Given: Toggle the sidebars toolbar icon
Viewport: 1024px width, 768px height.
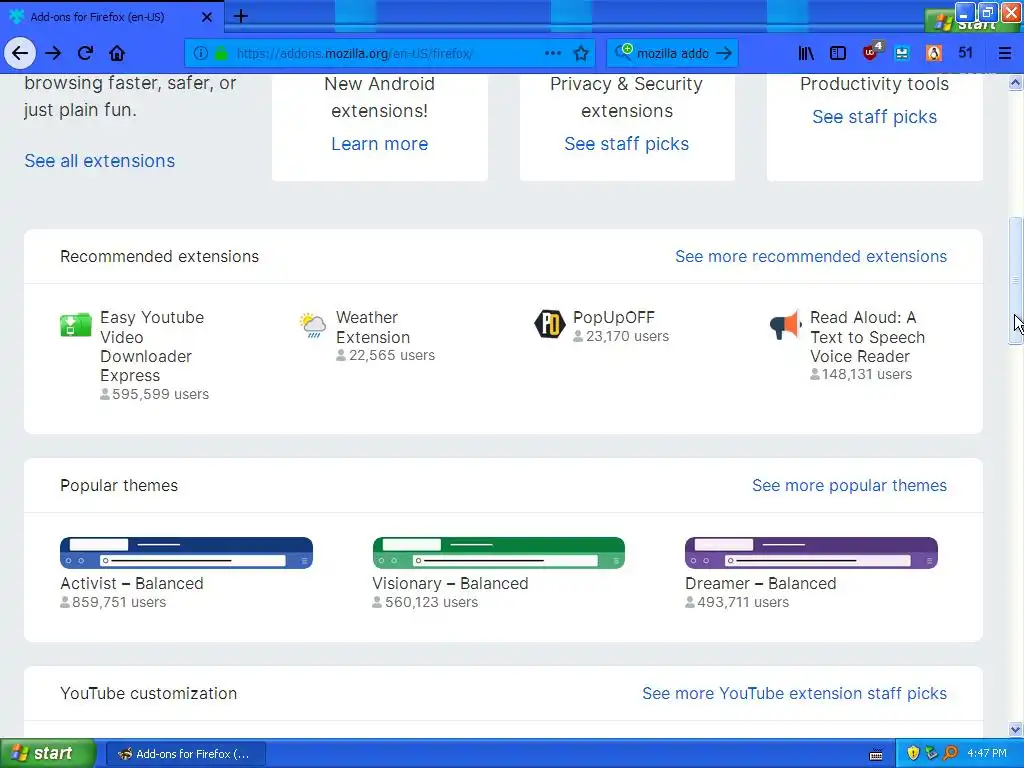Looking at the screenshot, I should pos(838,53).
